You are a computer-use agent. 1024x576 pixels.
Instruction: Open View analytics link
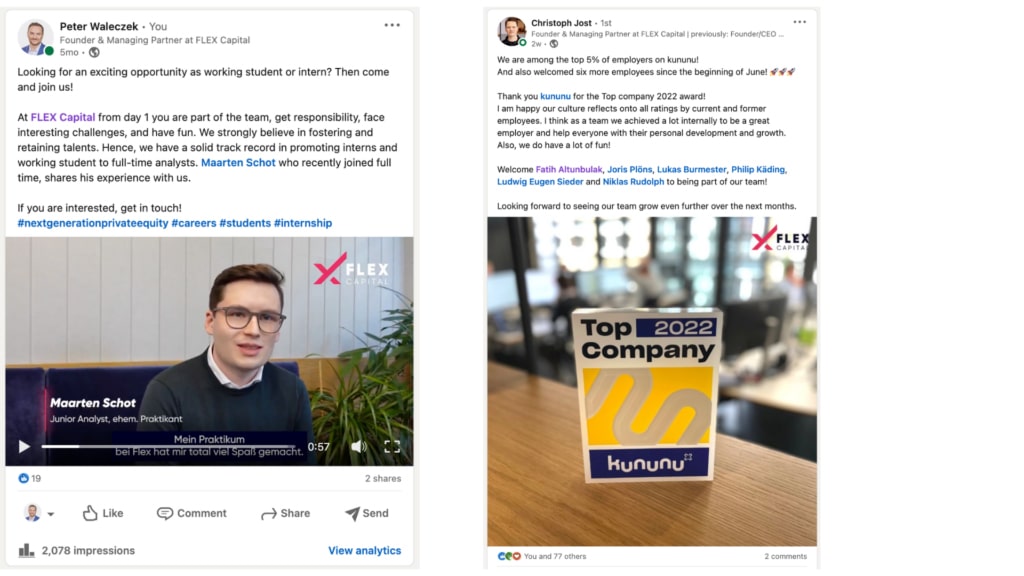pyautogui.click(x=364, y=551)
